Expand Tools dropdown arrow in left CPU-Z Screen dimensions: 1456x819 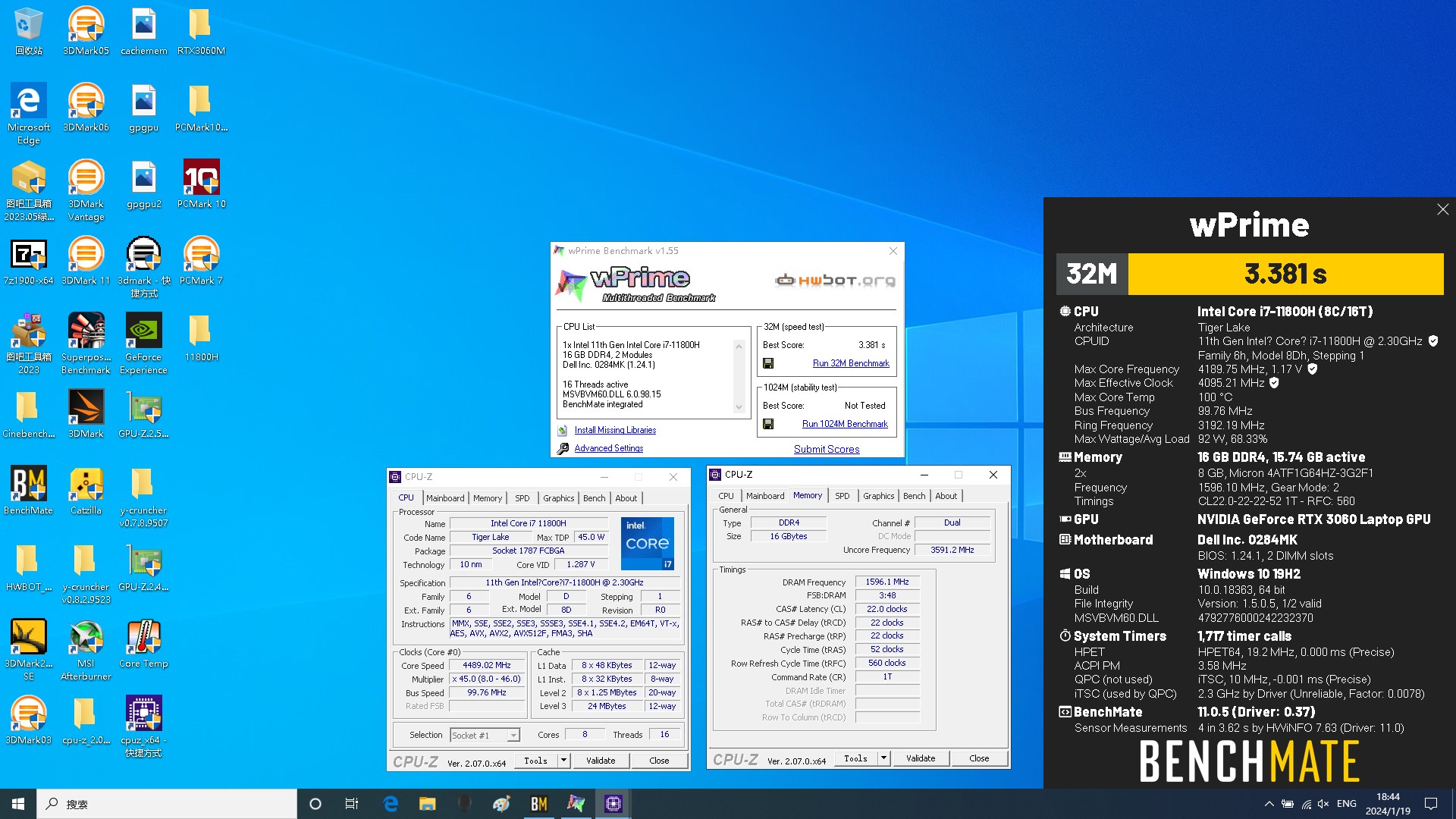[x=563, y=761]
